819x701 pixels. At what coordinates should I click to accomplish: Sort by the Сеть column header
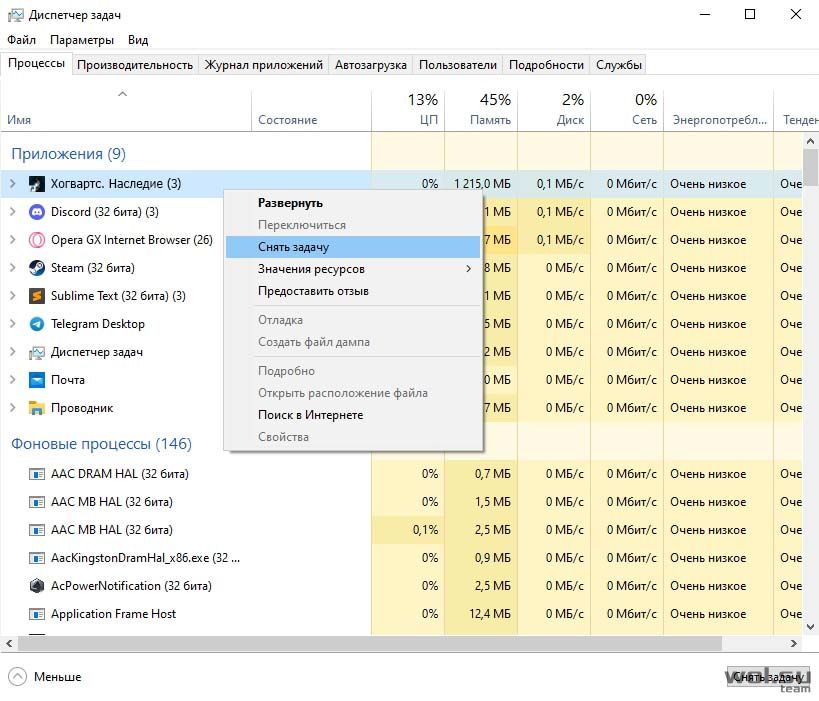pos(627,110)
